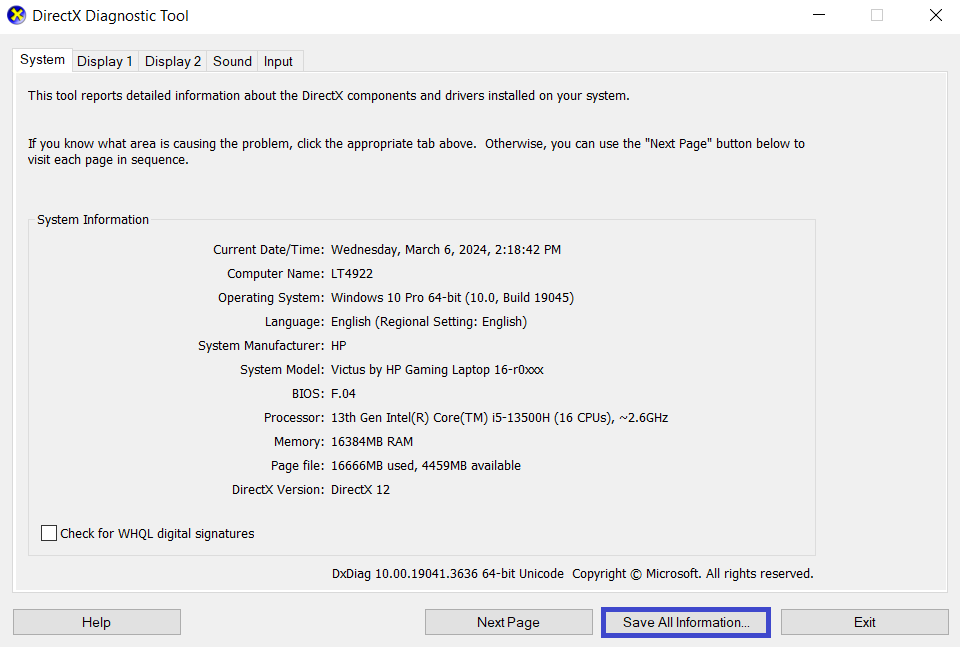The width and height of the screenshot is (960, 647).
Task: Minimize the DirectX Diagnostic Tool window
Action: [819, 15]
